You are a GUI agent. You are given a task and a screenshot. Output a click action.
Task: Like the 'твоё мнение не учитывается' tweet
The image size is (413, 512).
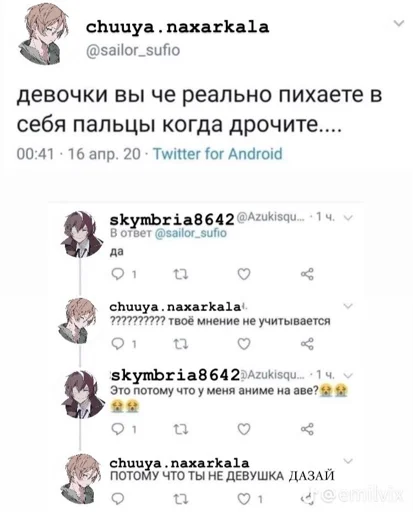(244, 344)
